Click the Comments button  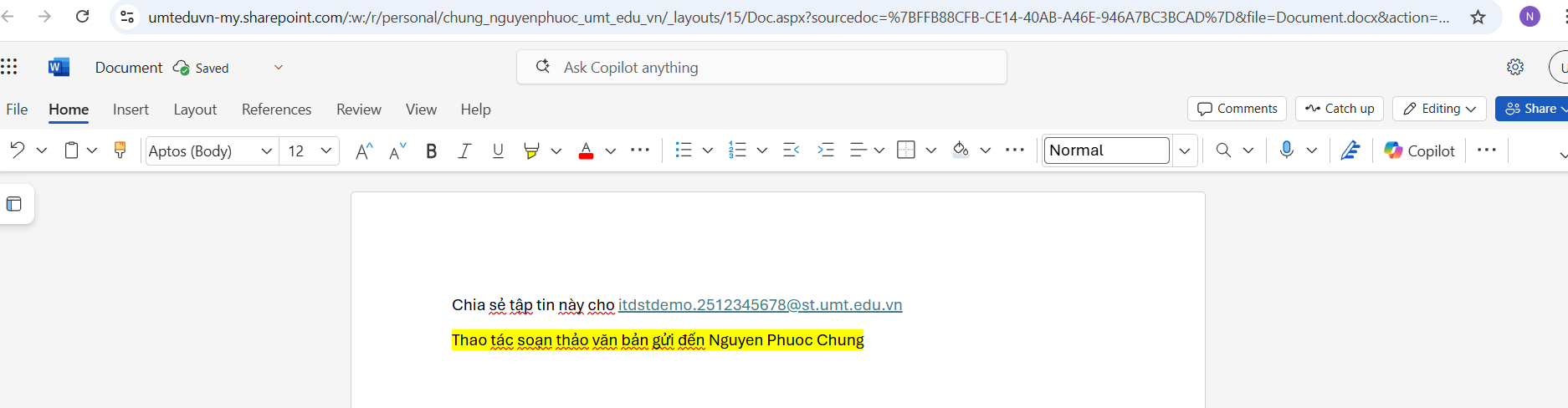click(x=1237, y=109)
